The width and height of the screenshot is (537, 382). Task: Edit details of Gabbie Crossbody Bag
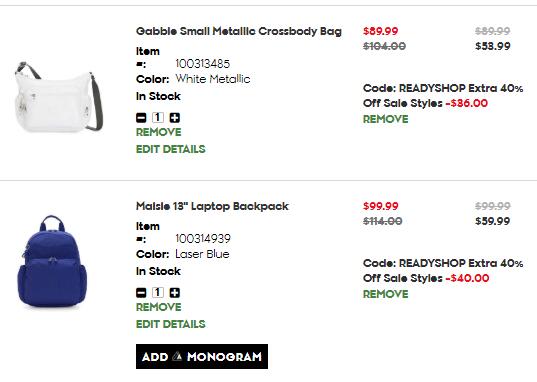(x=171, y=149)
